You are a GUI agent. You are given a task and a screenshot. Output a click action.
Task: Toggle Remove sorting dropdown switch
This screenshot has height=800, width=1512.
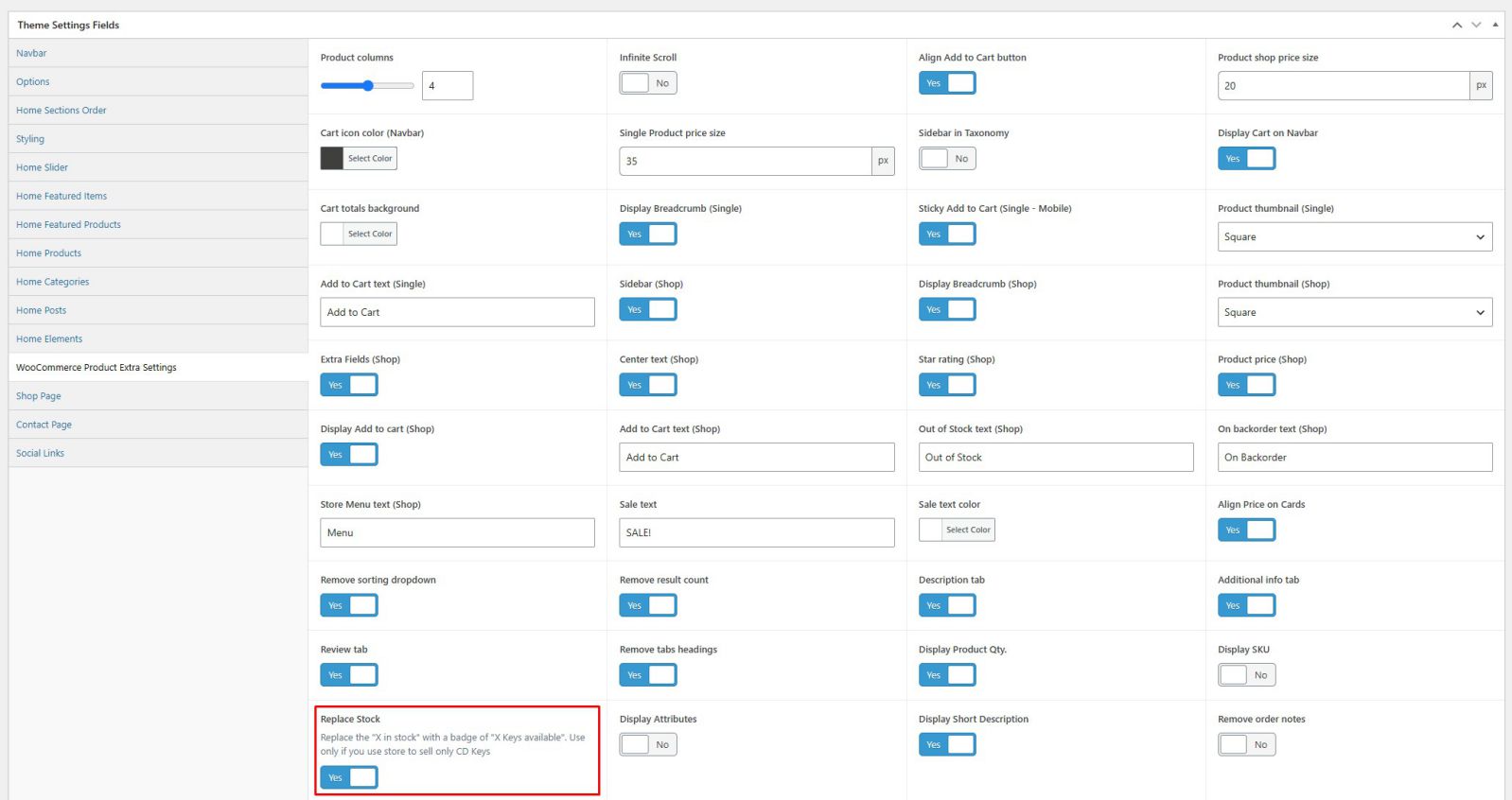[x=349, y=605]
